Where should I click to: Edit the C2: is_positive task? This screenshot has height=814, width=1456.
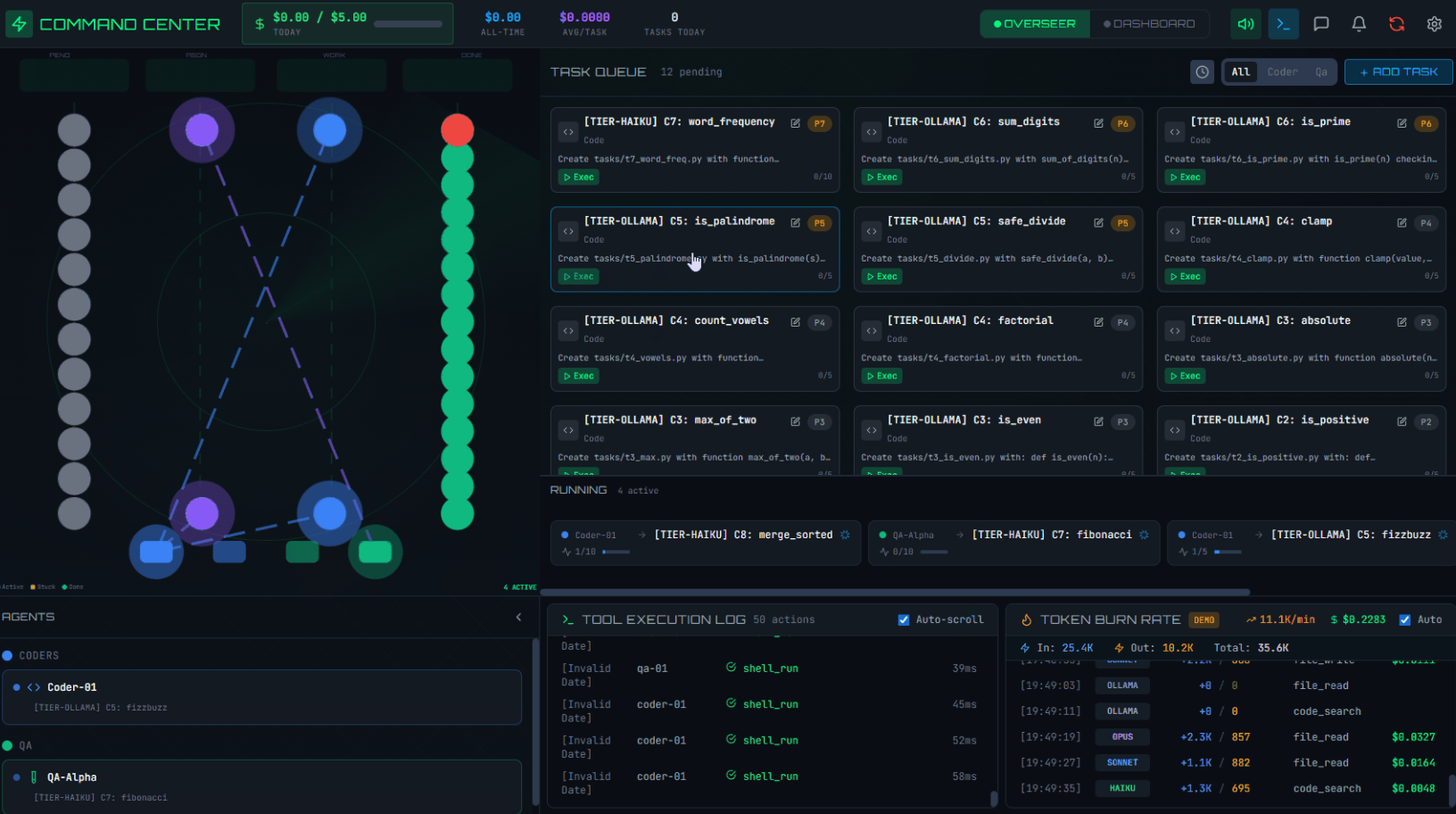(1402, 421)
